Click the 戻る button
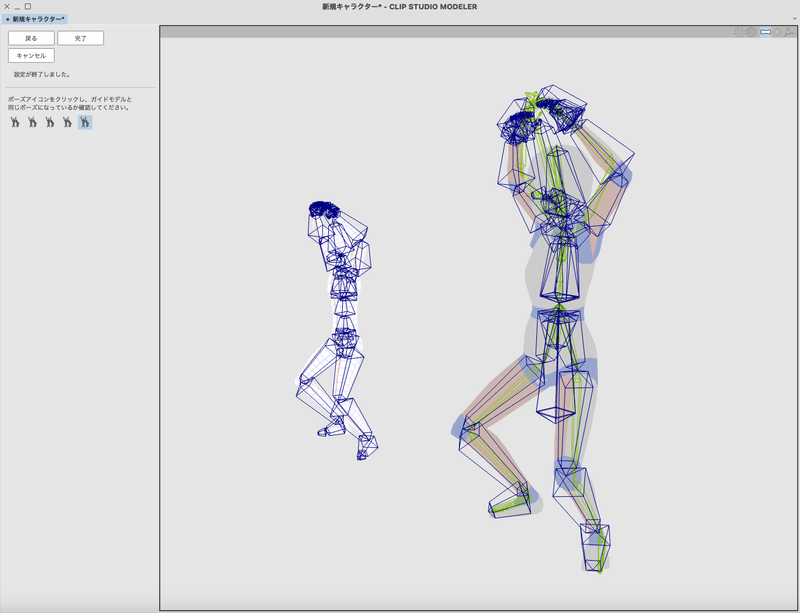800x613 pixels. (29, 37)
